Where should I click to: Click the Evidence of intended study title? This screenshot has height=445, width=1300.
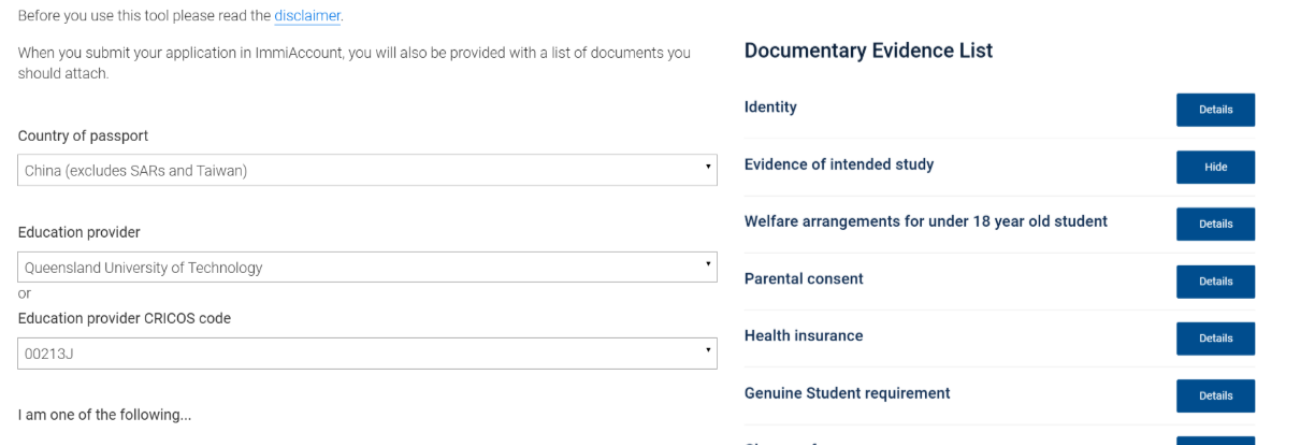(838, 164)
